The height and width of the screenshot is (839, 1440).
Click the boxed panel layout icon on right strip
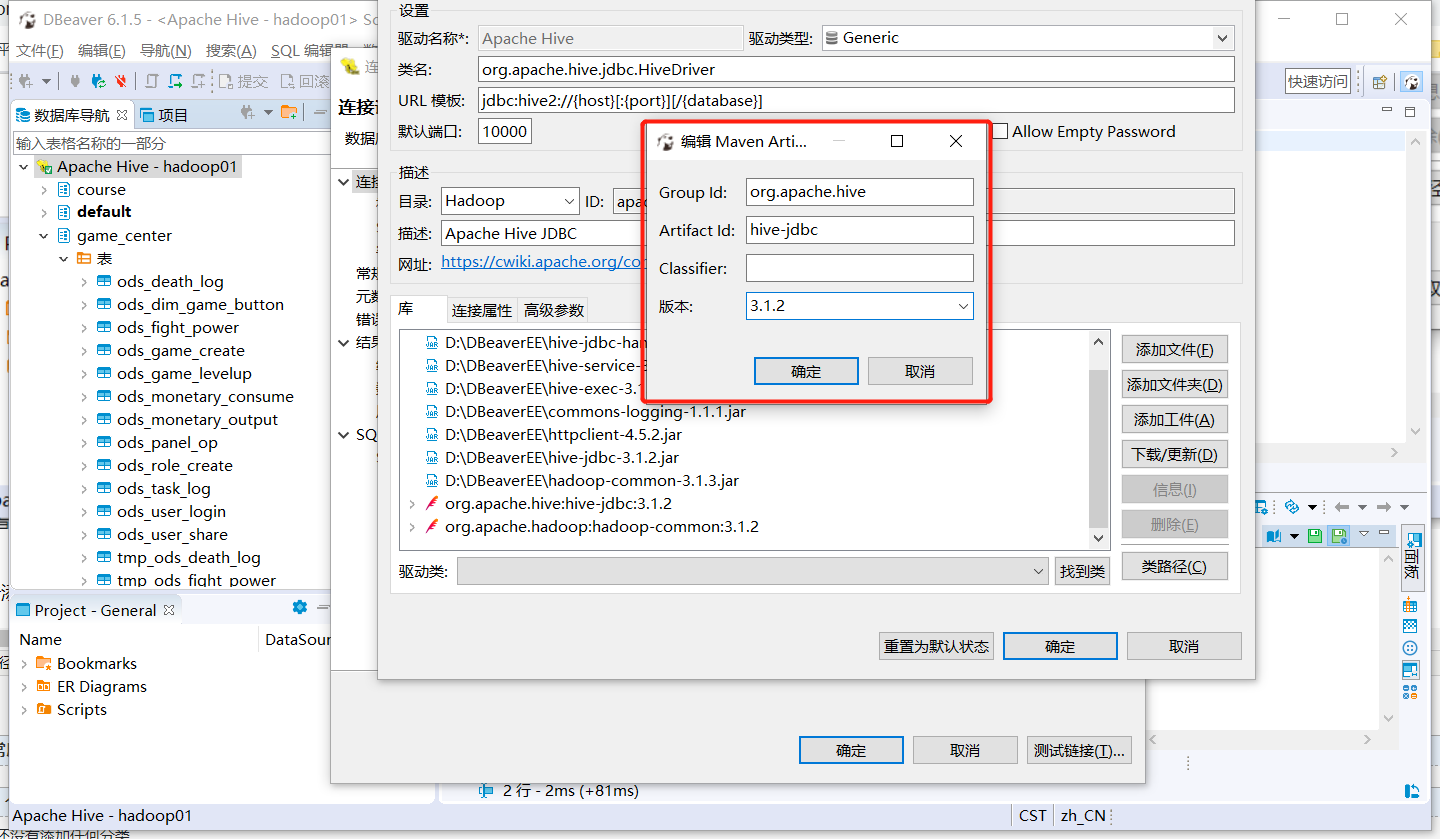click(x=1410, y=670)
